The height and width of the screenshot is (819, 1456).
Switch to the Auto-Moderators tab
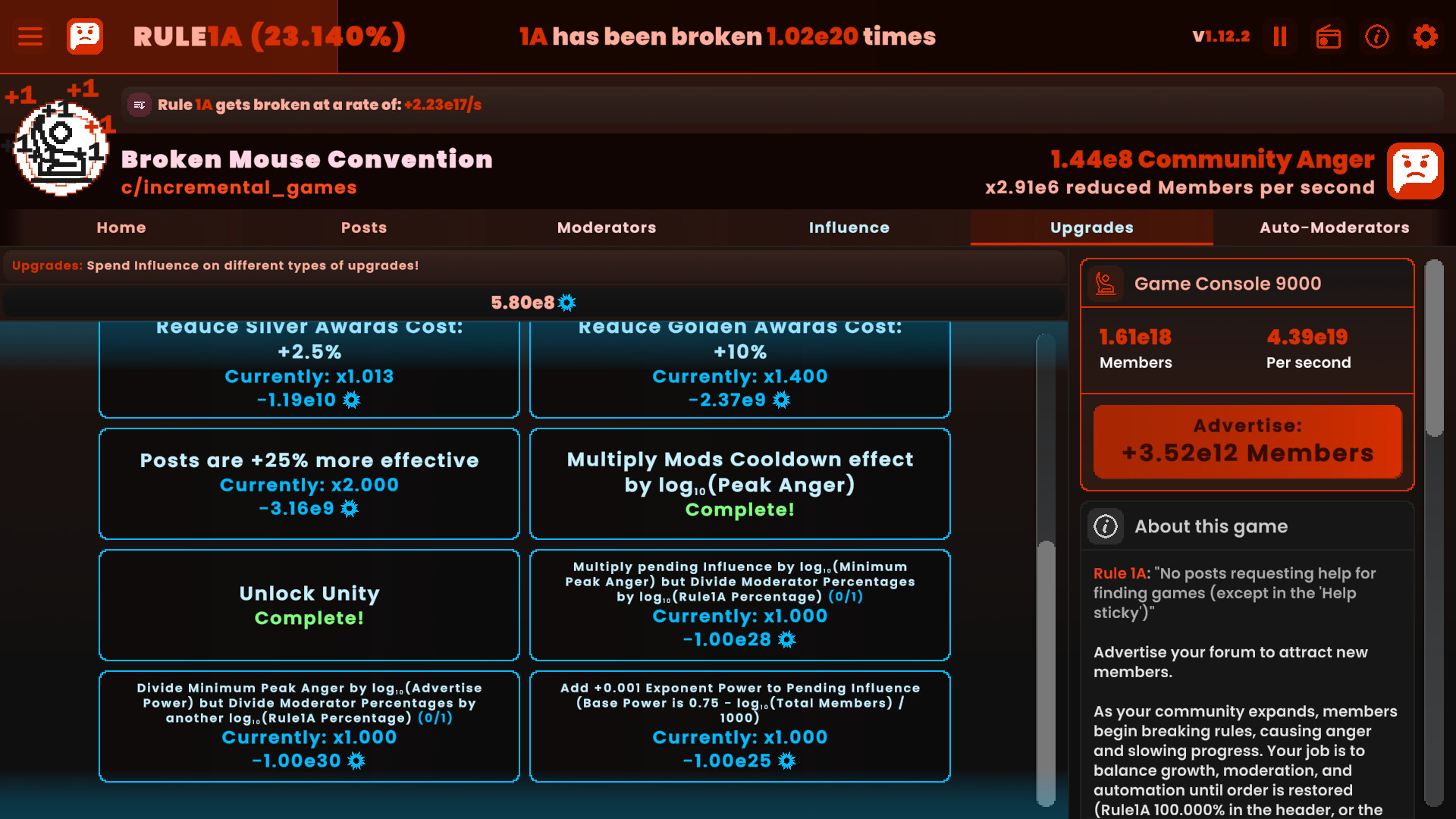tap(1335, 227)
